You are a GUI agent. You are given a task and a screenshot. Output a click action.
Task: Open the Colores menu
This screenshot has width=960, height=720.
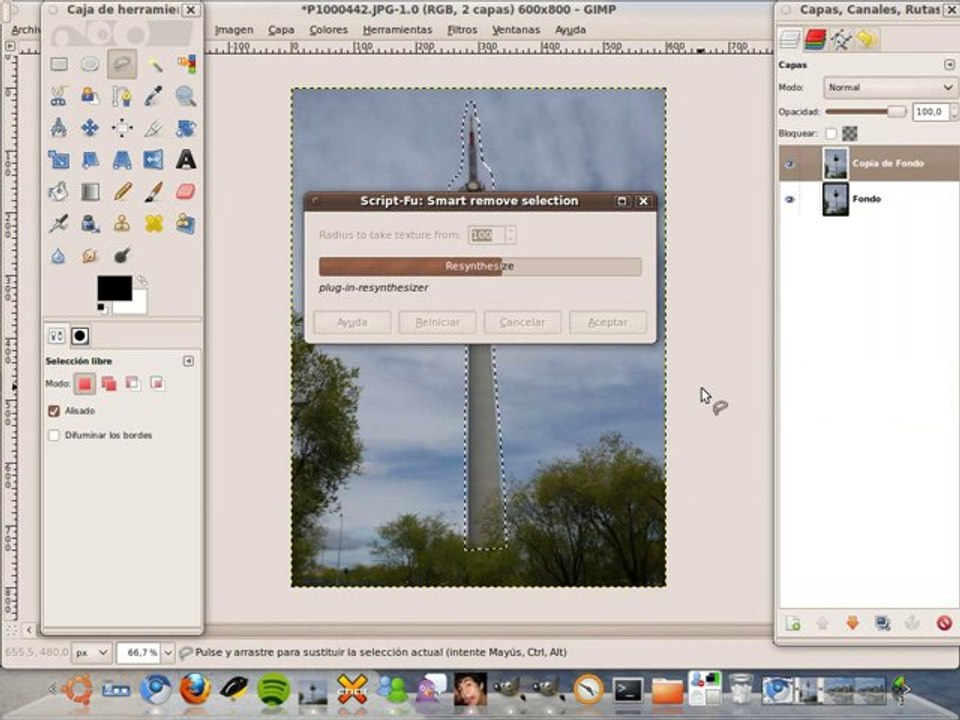click(328, 30)
